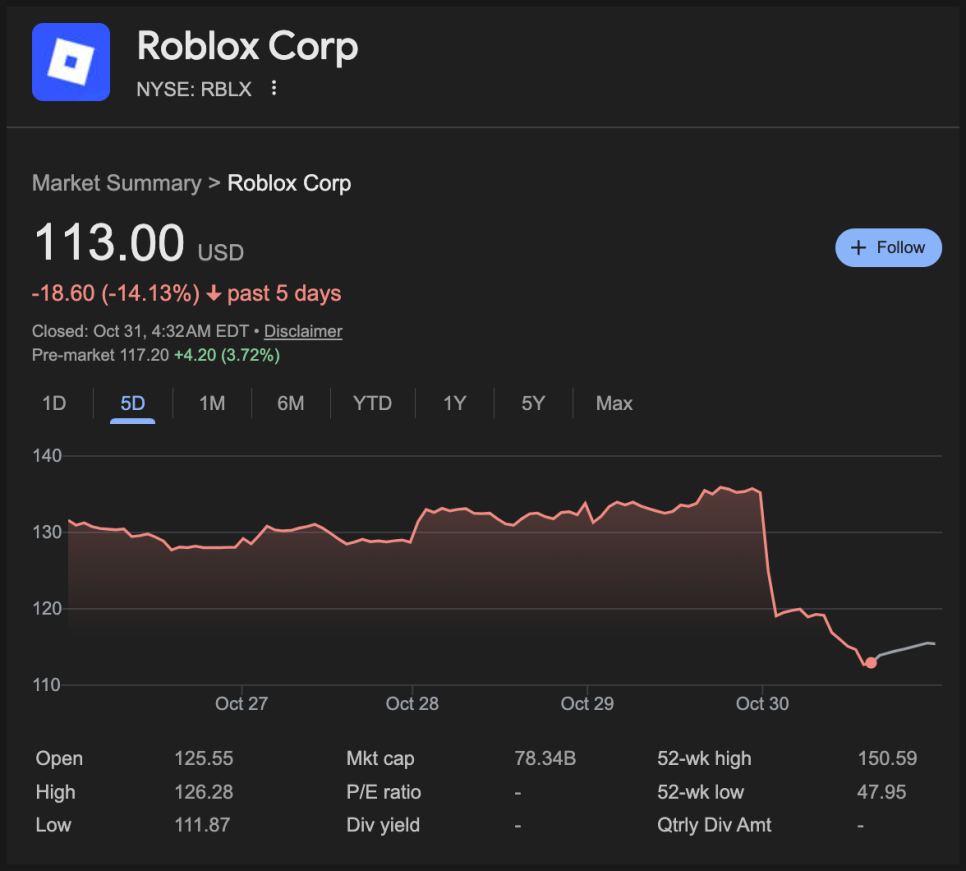Click the Roblox Corp heading title
Image resolution: width=966 pixels, height=871 pixels.
click(x=247, y=46)
